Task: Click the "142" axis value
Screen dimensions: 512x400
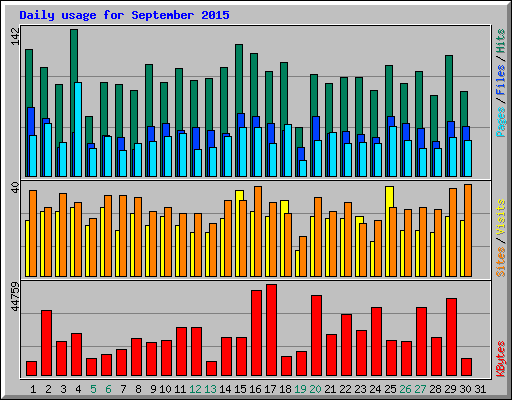Action: [x=15, y=37]
